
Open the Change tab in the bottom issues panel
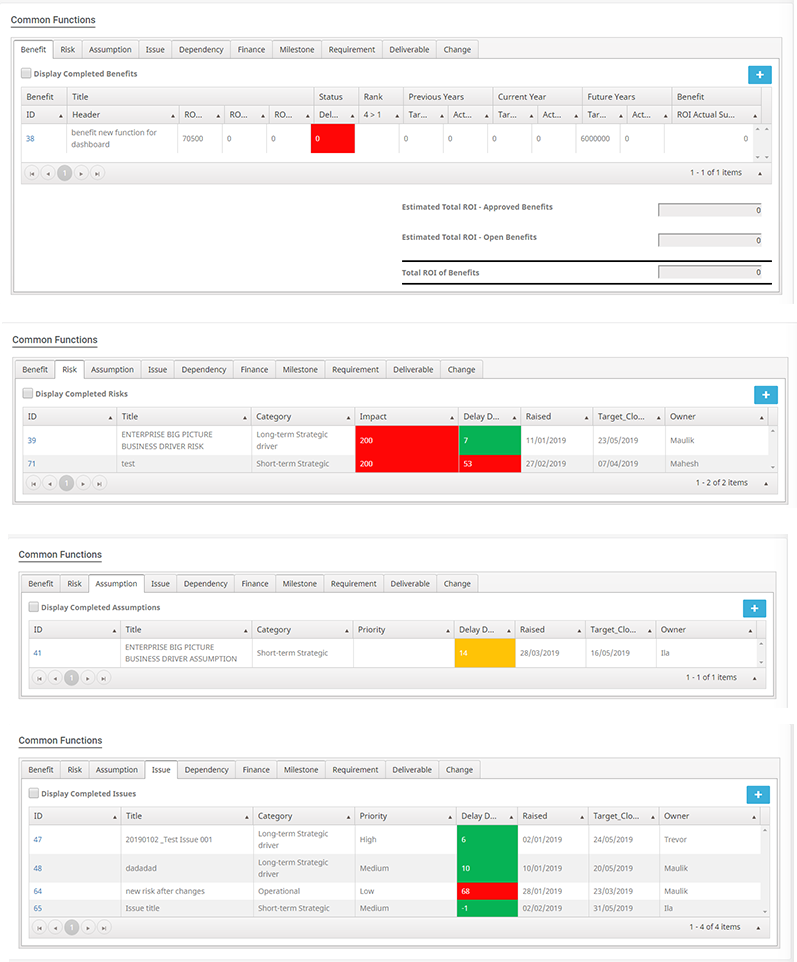coord(459,770)
